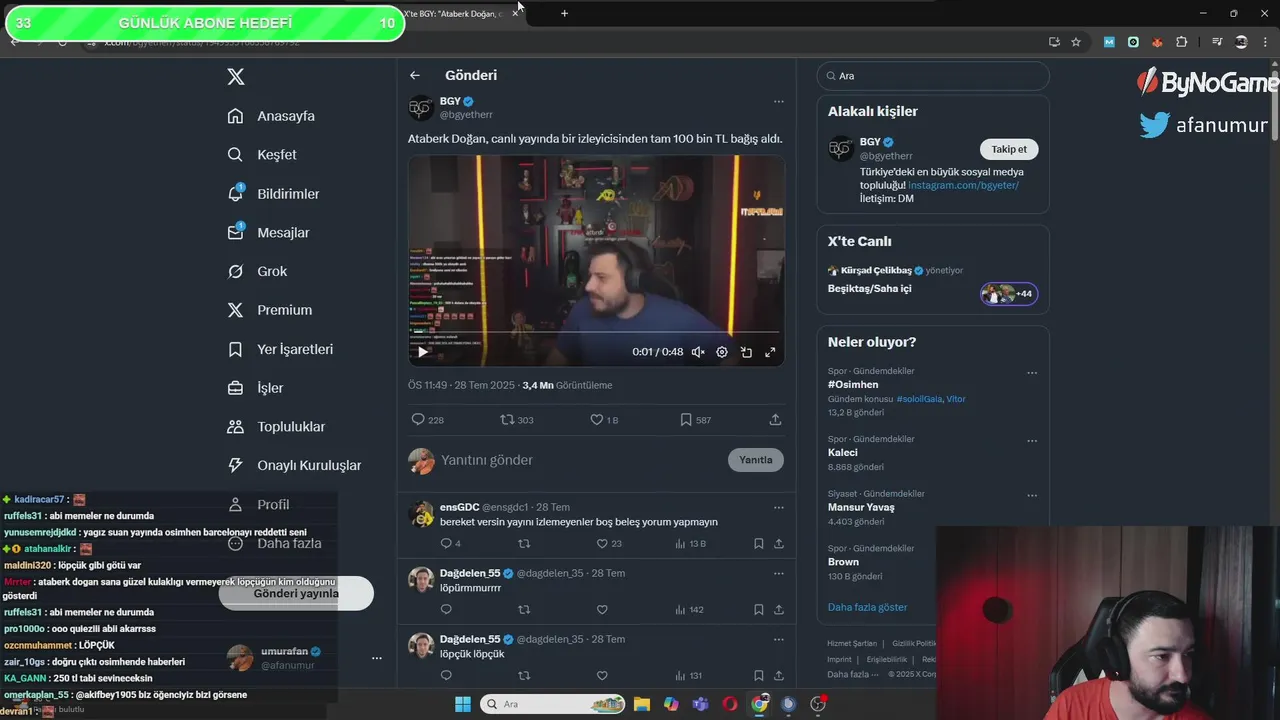Open BGY post's three-dot options menu

(778, 101)
